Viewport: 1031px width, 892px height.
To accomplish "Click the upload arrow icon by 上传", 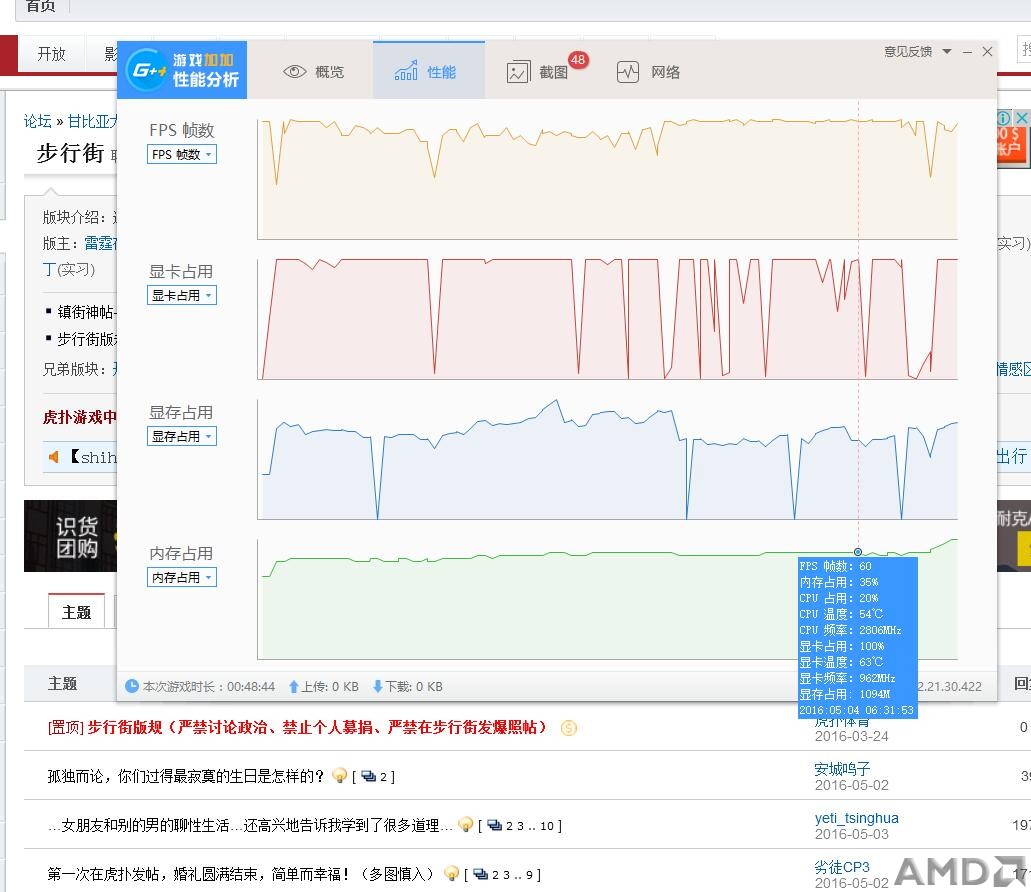I will [294, 686].
